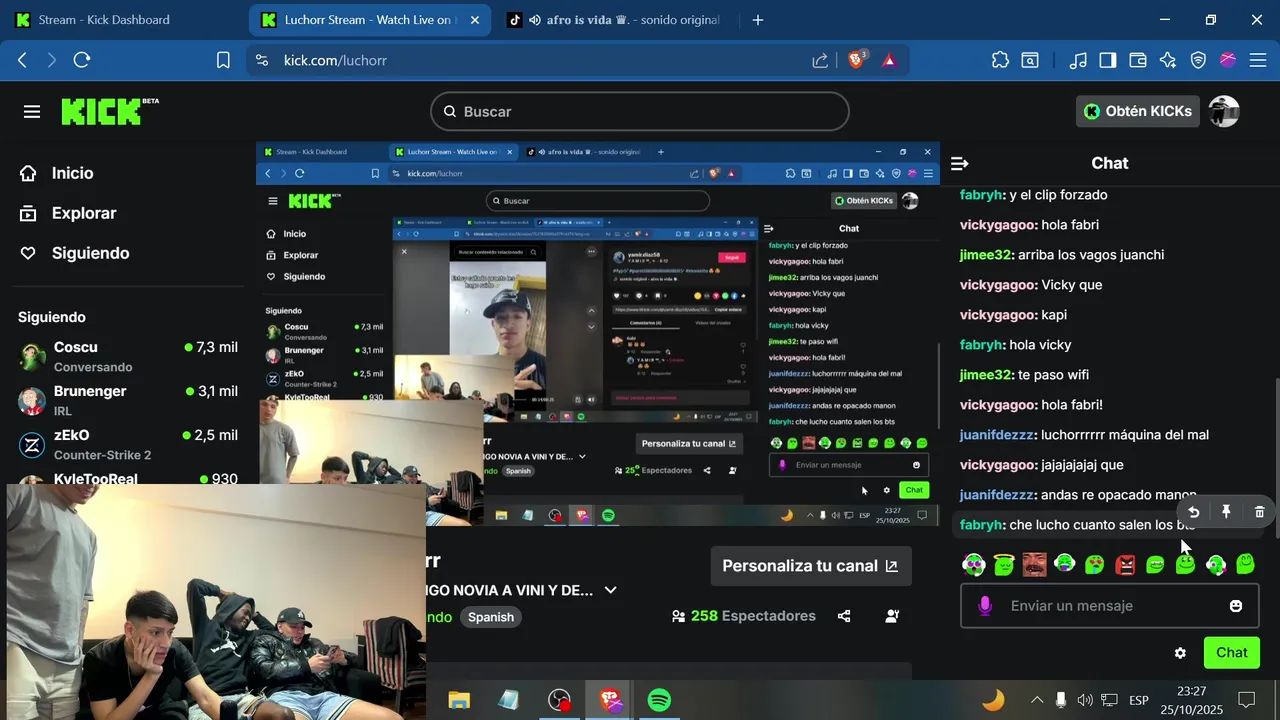1280x720 pixels.
Task: Toggle microphone icon in system tray
Action: pyautogui.click(x=1061, y=700)
